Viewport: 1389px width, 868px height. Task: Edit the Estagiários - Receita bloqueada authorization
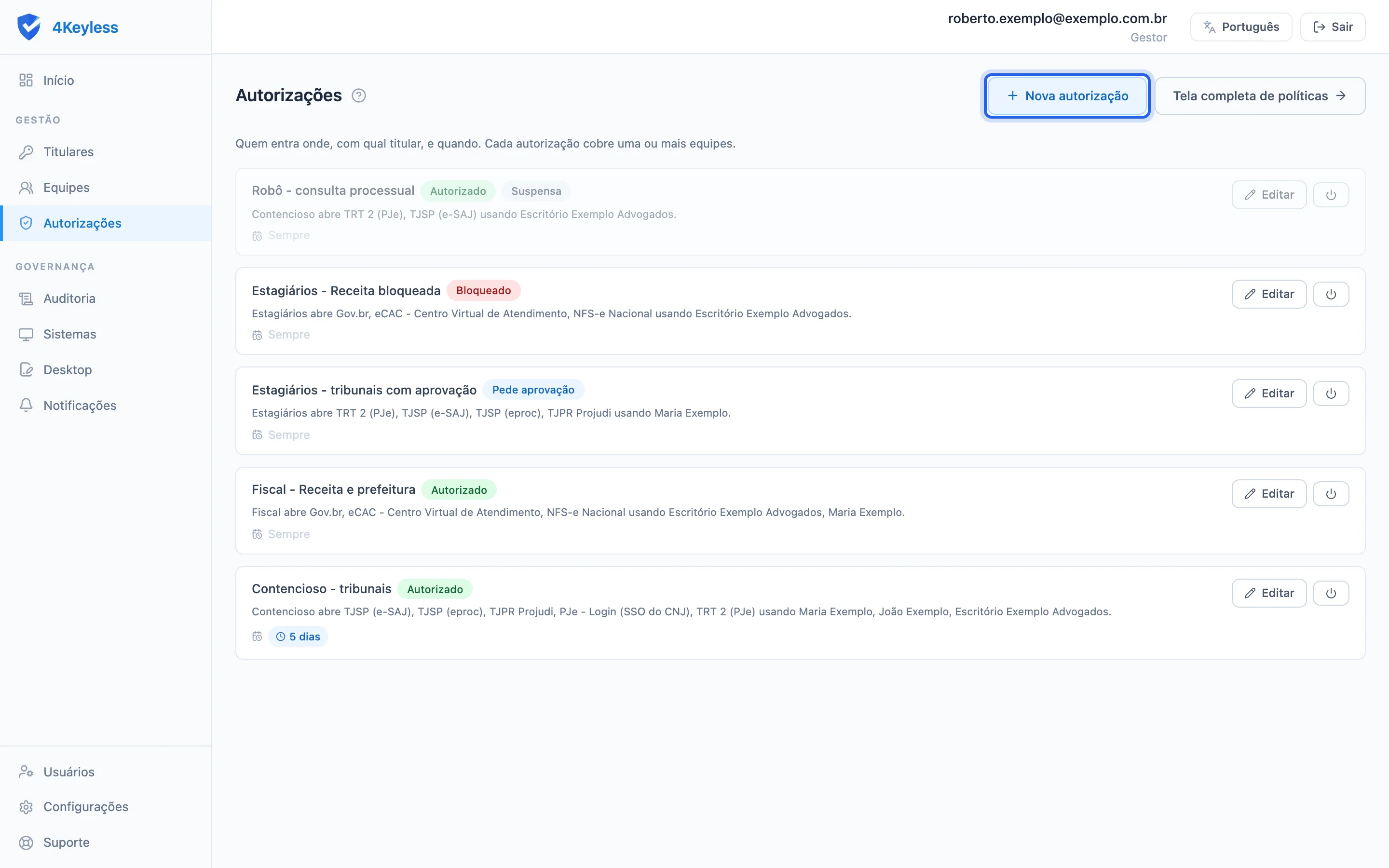(1268, 294)
